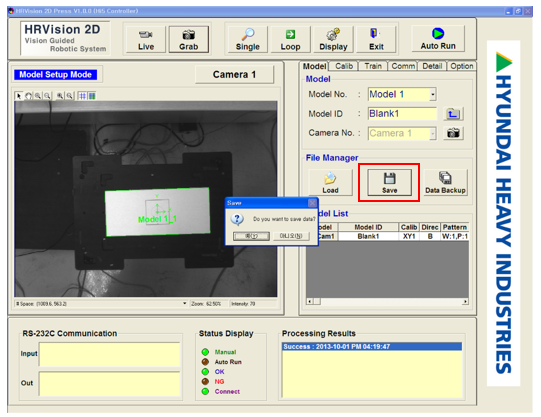
Task: Switch to the Comm tab
Action: pyautogui.click(x=403, y=66)
